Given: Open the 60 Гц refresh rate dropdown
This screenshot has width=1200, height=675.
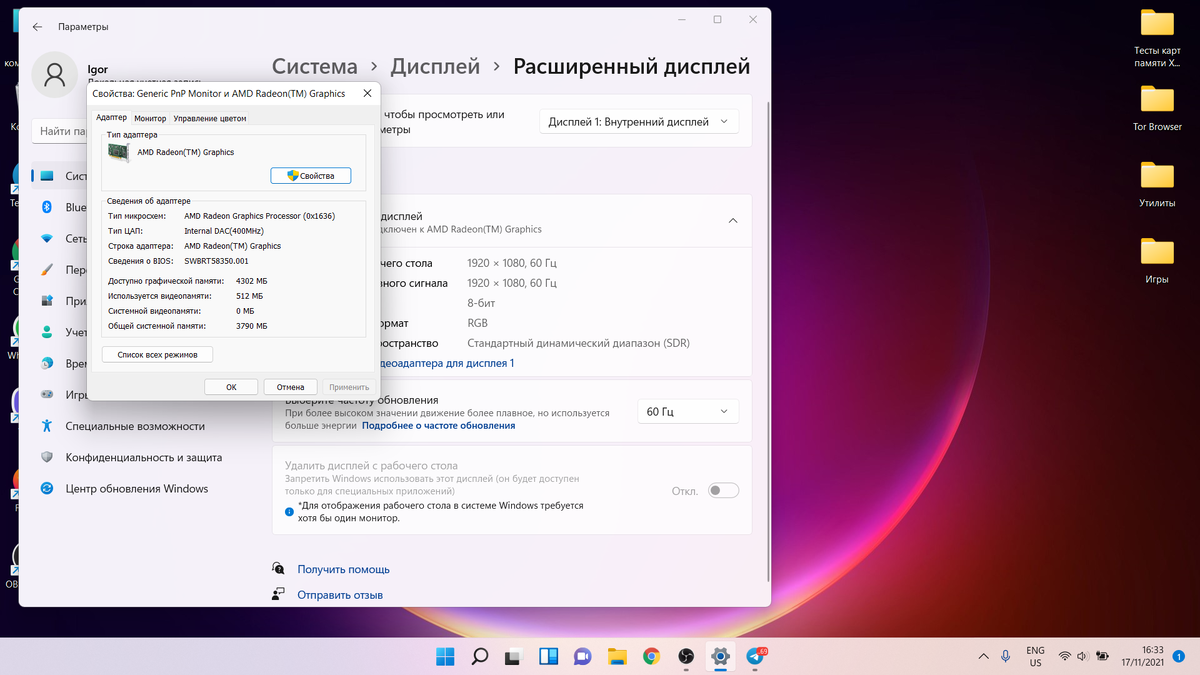Looking at the screenshot, I should click(687, 411).
